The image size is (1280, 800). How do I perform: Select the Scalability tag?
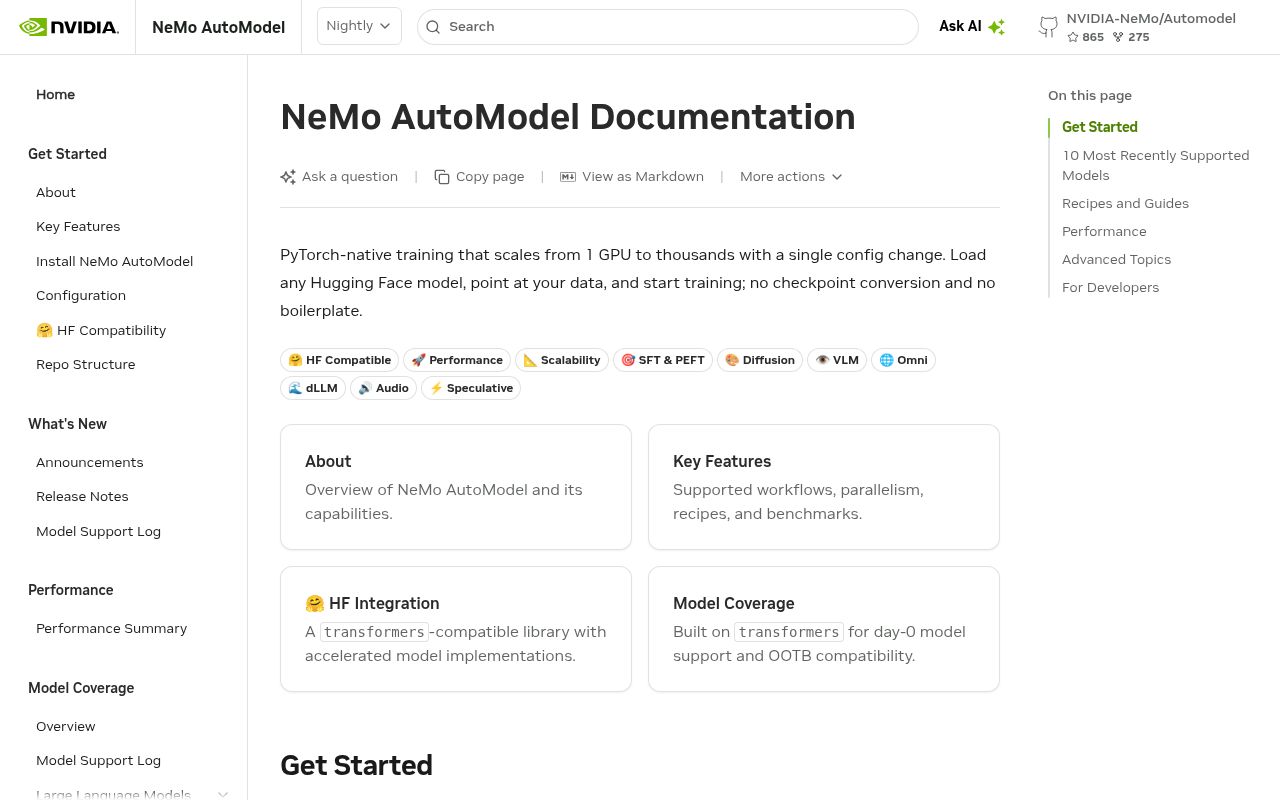click(x=562, y=360)
